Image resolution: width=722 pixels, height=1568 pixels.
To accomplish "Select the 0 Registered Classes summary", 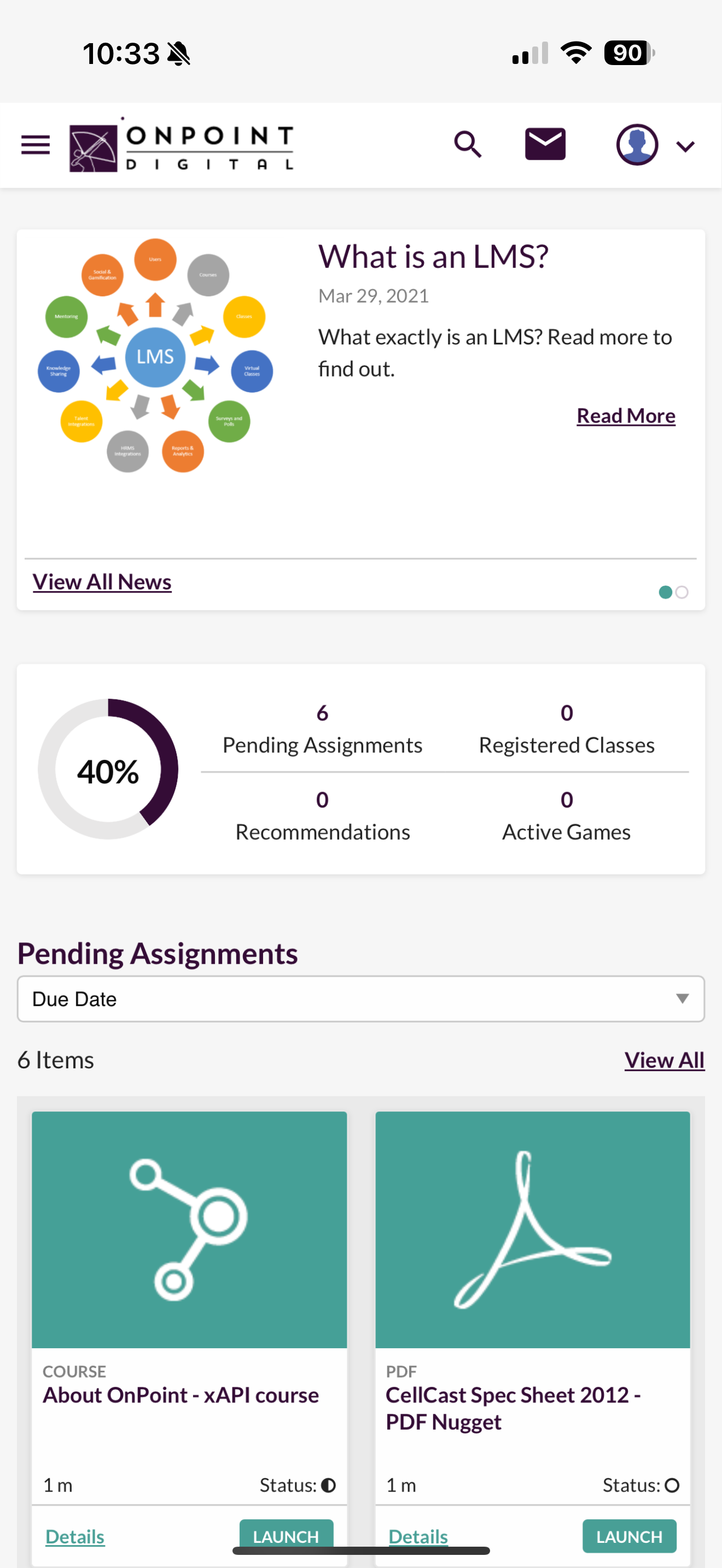I will [x=567, y=729].
